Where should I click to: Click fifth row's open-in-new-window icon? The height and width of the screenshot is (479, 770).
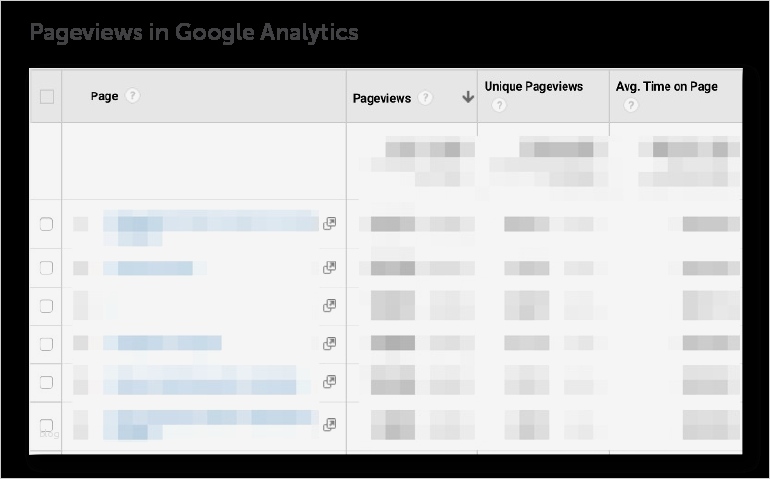click(329, 381)
